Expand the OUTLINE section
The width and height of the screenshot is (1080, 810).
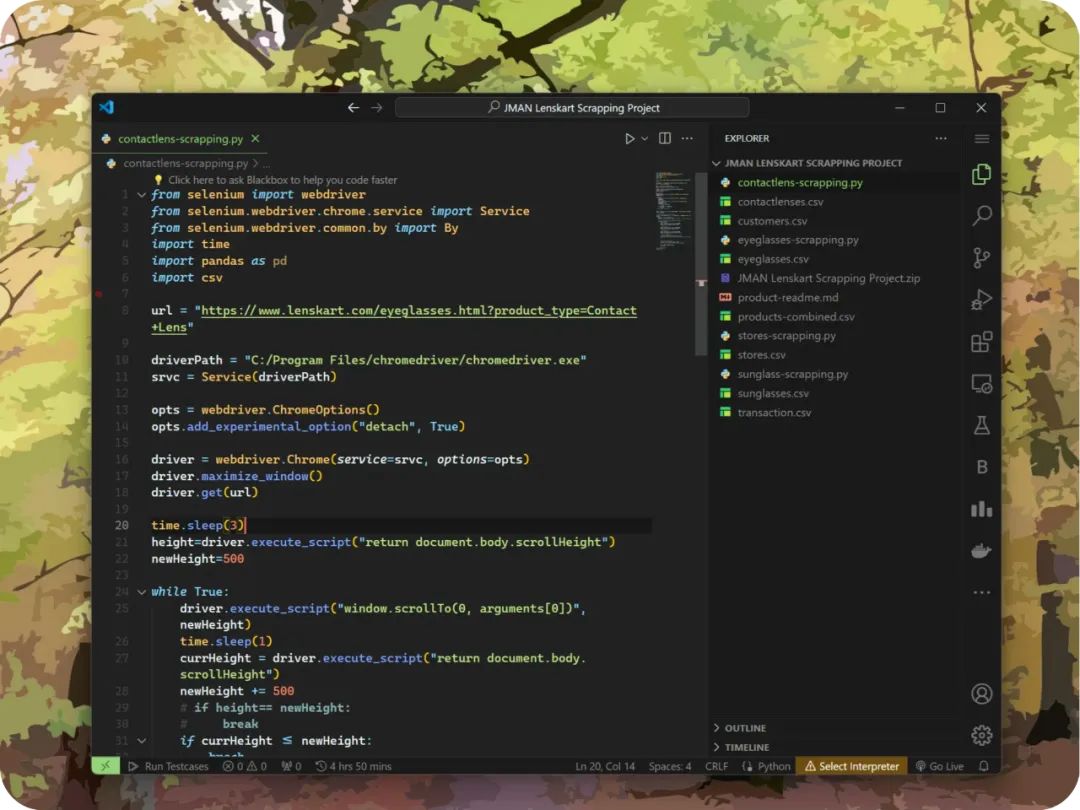(745, 728)
